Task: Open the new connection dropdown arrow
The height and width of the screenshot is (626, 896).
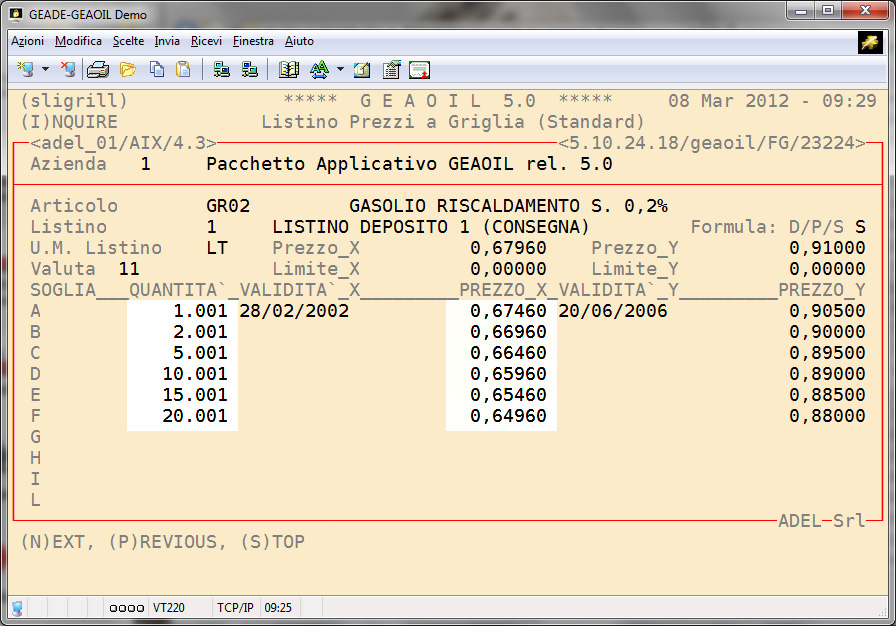Action: pyautogui.click(x=46, y=70)
